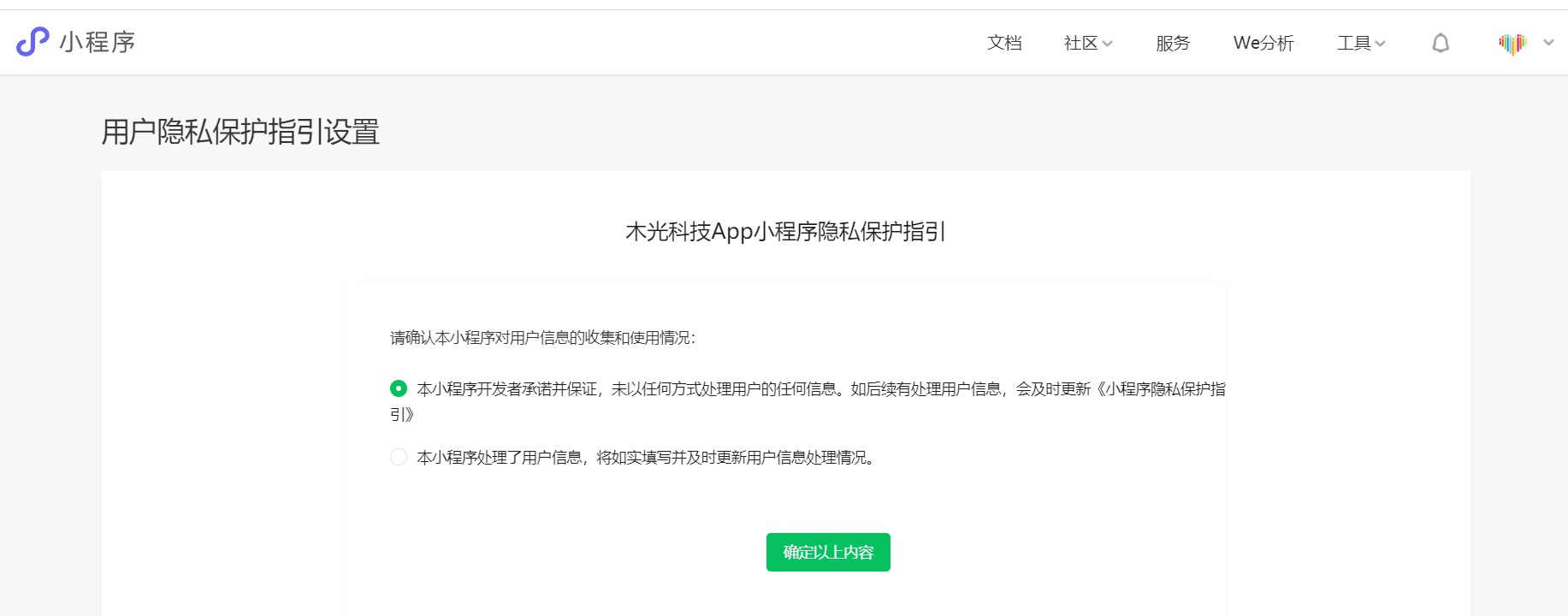
Task: Click the 确定以上内容 button
Action: (828, 552)
